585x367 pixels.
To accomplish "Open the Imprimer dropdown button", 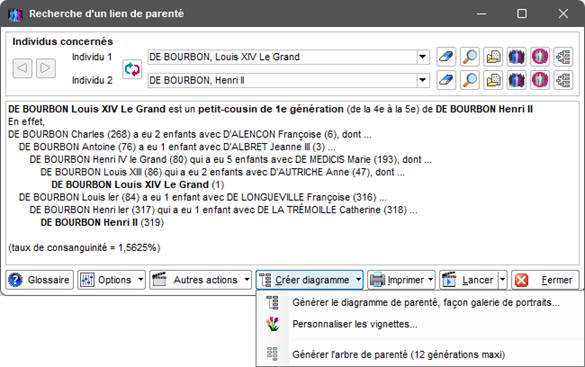I will click(x=401, y=280).
